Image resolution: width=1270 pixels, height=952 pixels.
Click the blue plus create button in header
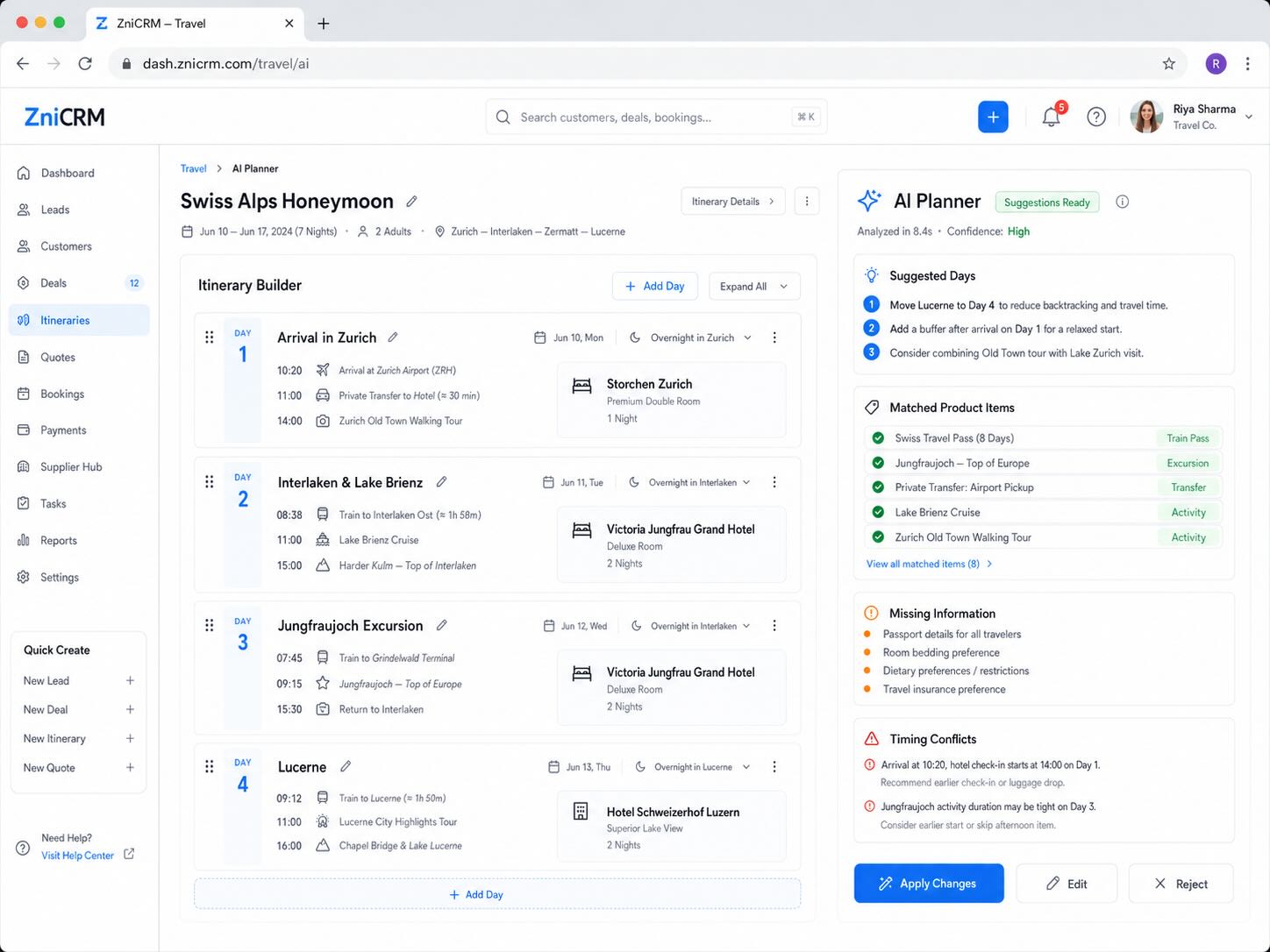(993, 117)
